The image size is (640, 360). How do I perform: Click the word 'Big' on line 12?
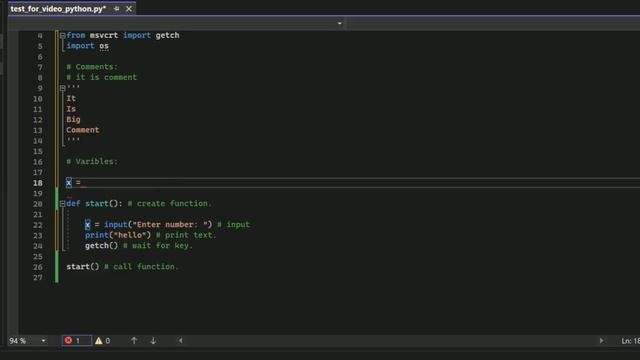(73, 120)
